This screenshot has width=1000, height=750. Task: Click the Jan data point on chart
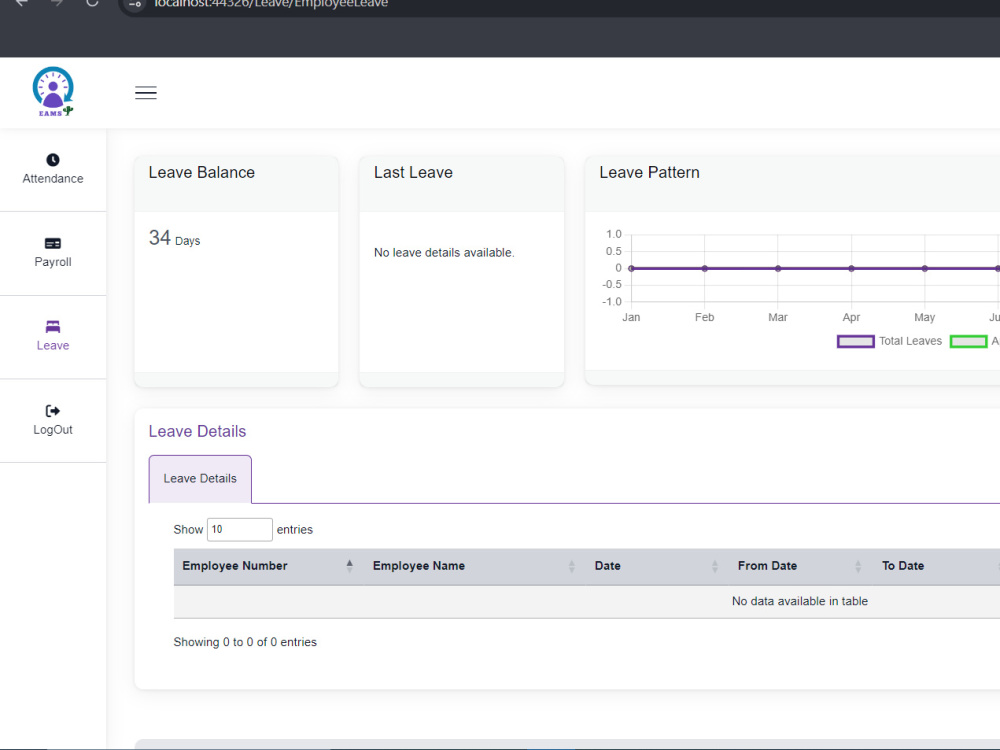631,268
